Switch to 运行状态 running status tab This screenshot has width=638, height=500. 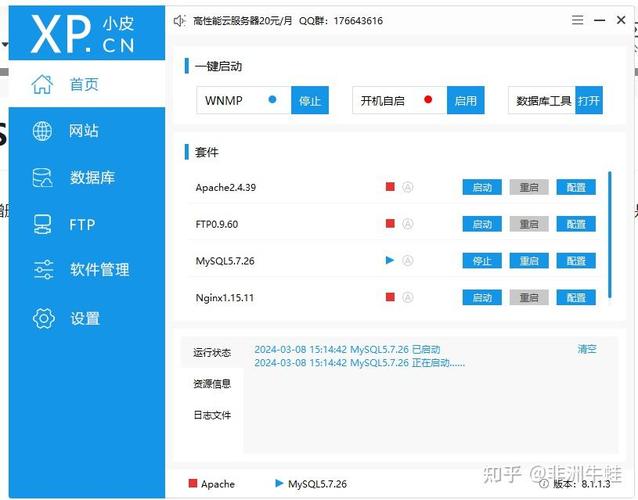coord(212,352)
